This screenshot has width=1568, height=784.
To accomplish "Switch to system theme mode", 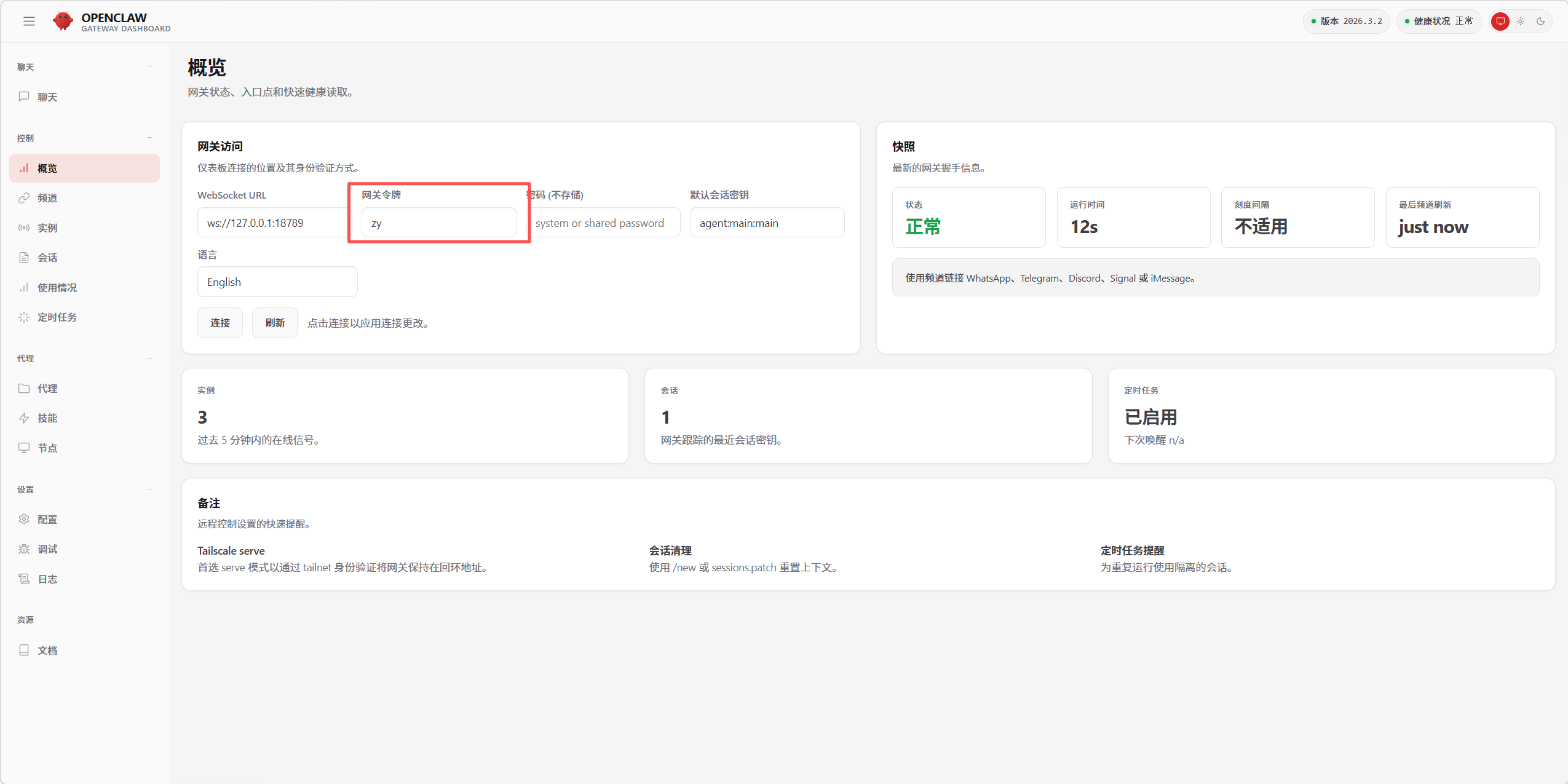I will (x=1500, y=22).
